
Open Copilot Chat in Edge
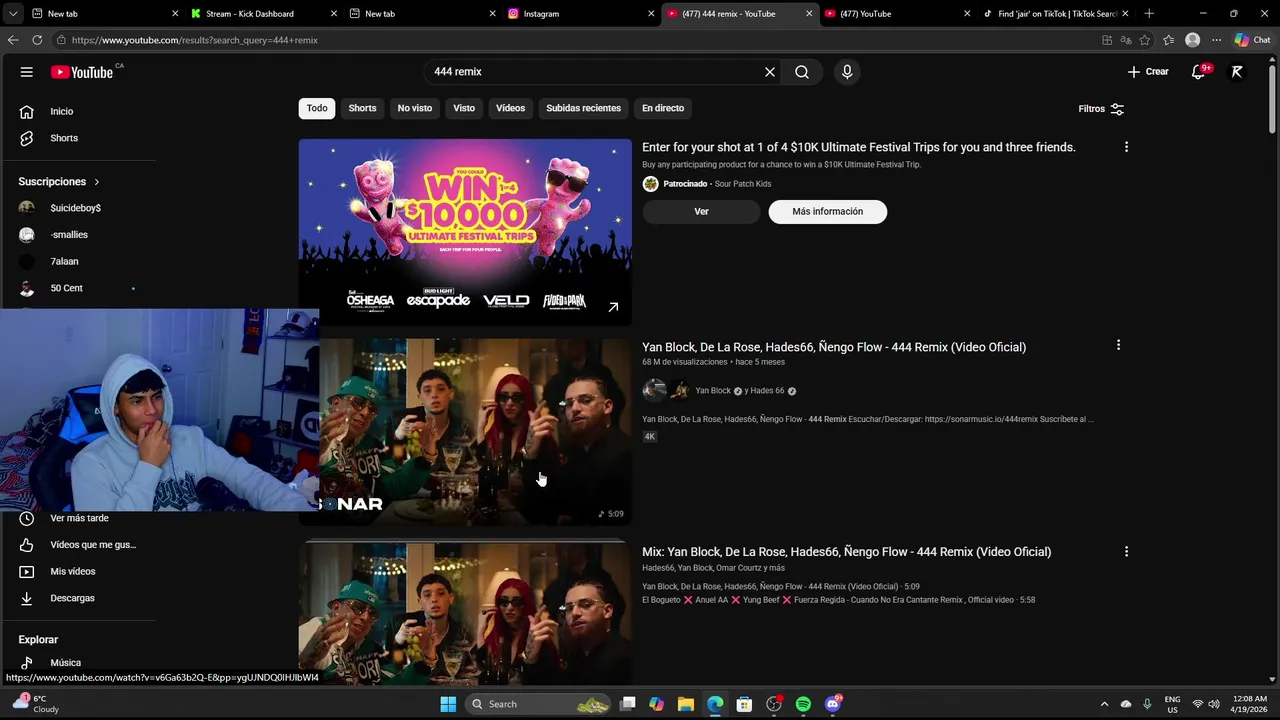pyautogui.click(x=1252, y=40)
